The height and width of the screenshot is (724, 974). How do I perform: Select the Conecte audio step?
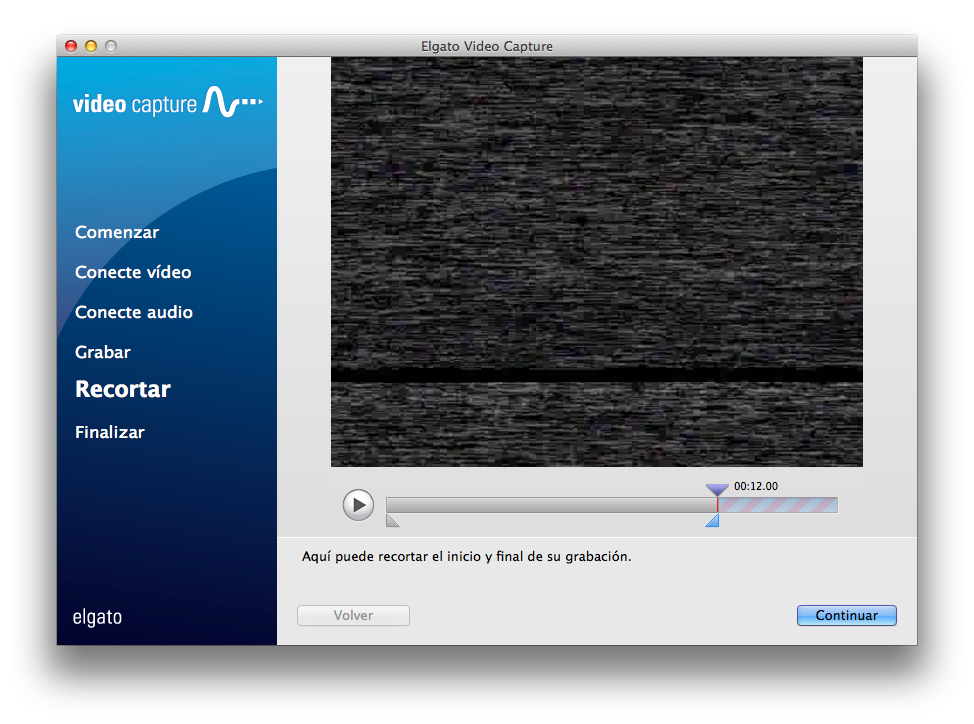coord(134,312)
